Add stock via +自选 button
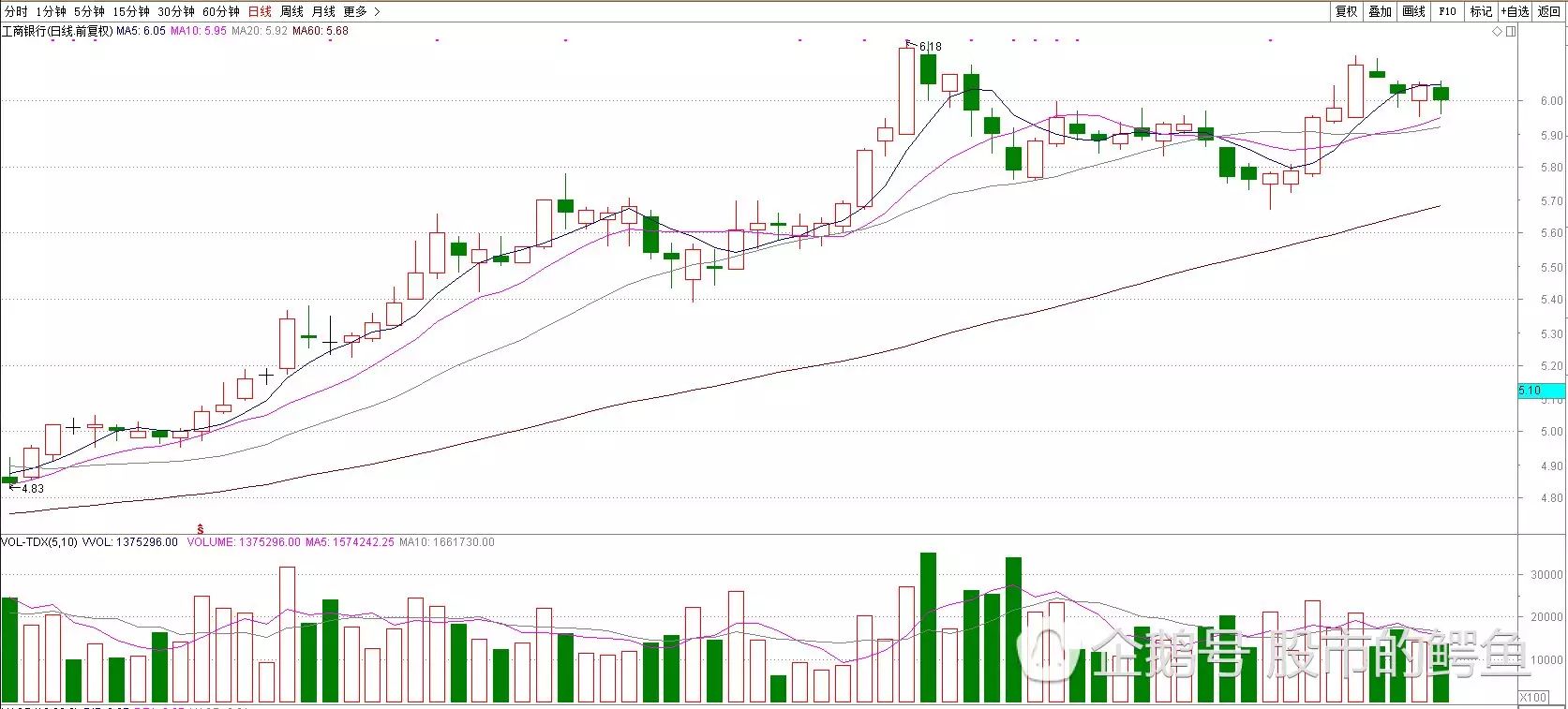 pos(1515,11)
